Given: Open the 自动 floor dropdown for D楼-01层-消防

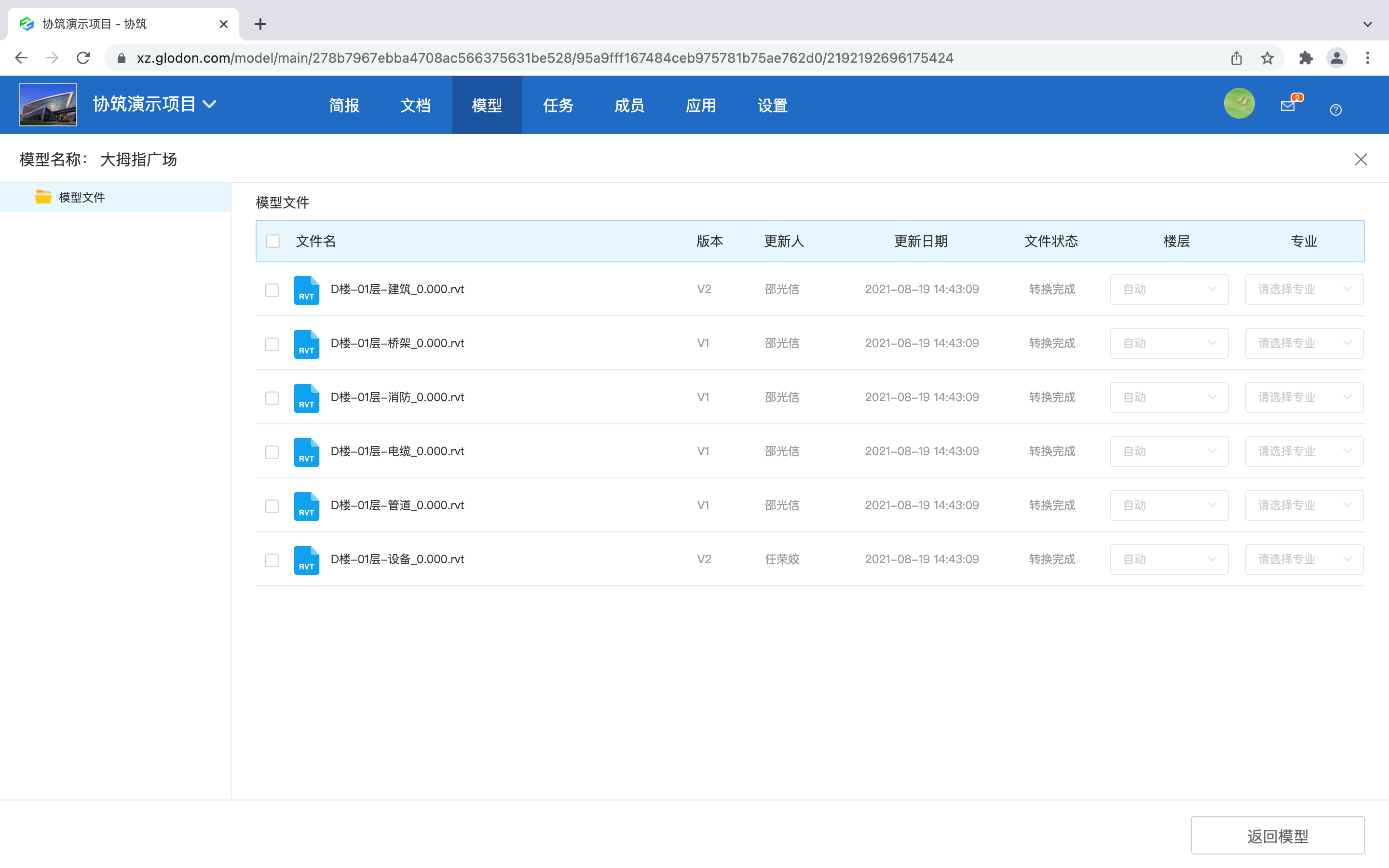Looking at the screenshot, I should click(1169, 397).
